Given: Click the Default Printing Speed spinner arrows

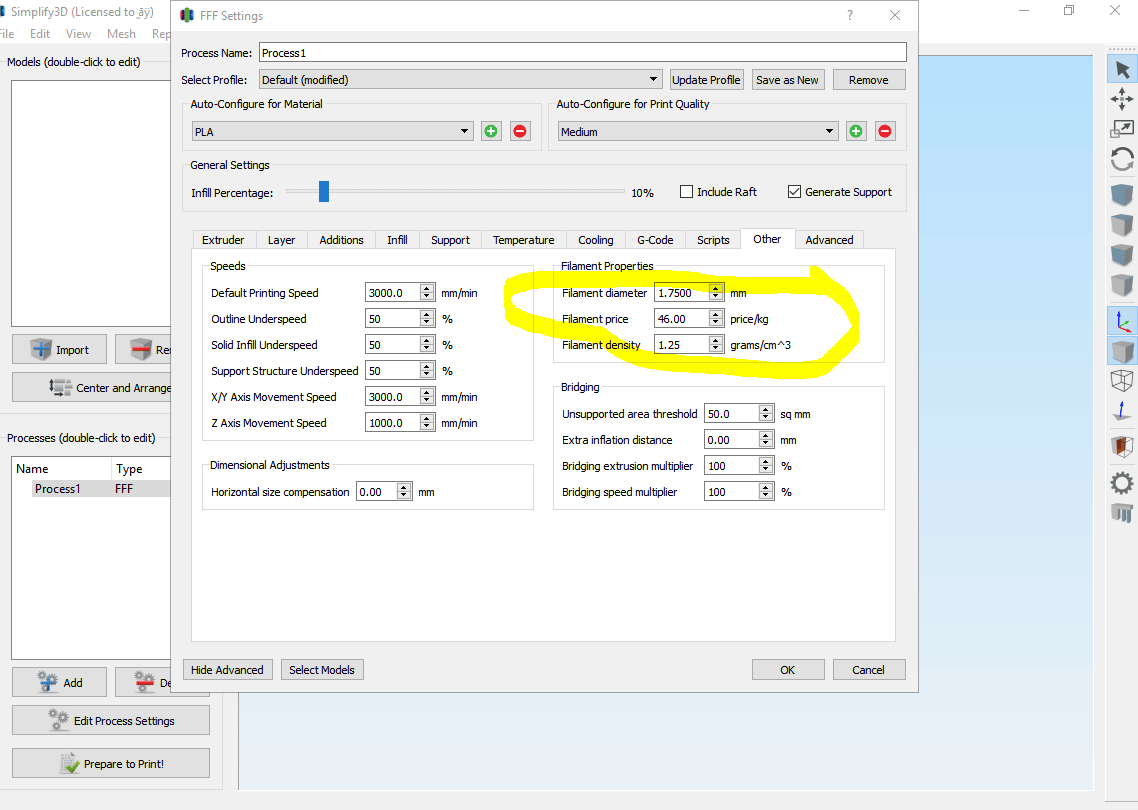Looking at the screenshot, I should 427,292.
